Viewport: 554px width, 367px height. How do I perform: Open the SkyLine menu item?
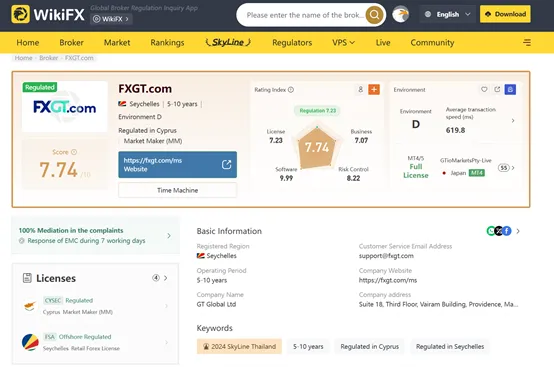click(x=228, y=42)
